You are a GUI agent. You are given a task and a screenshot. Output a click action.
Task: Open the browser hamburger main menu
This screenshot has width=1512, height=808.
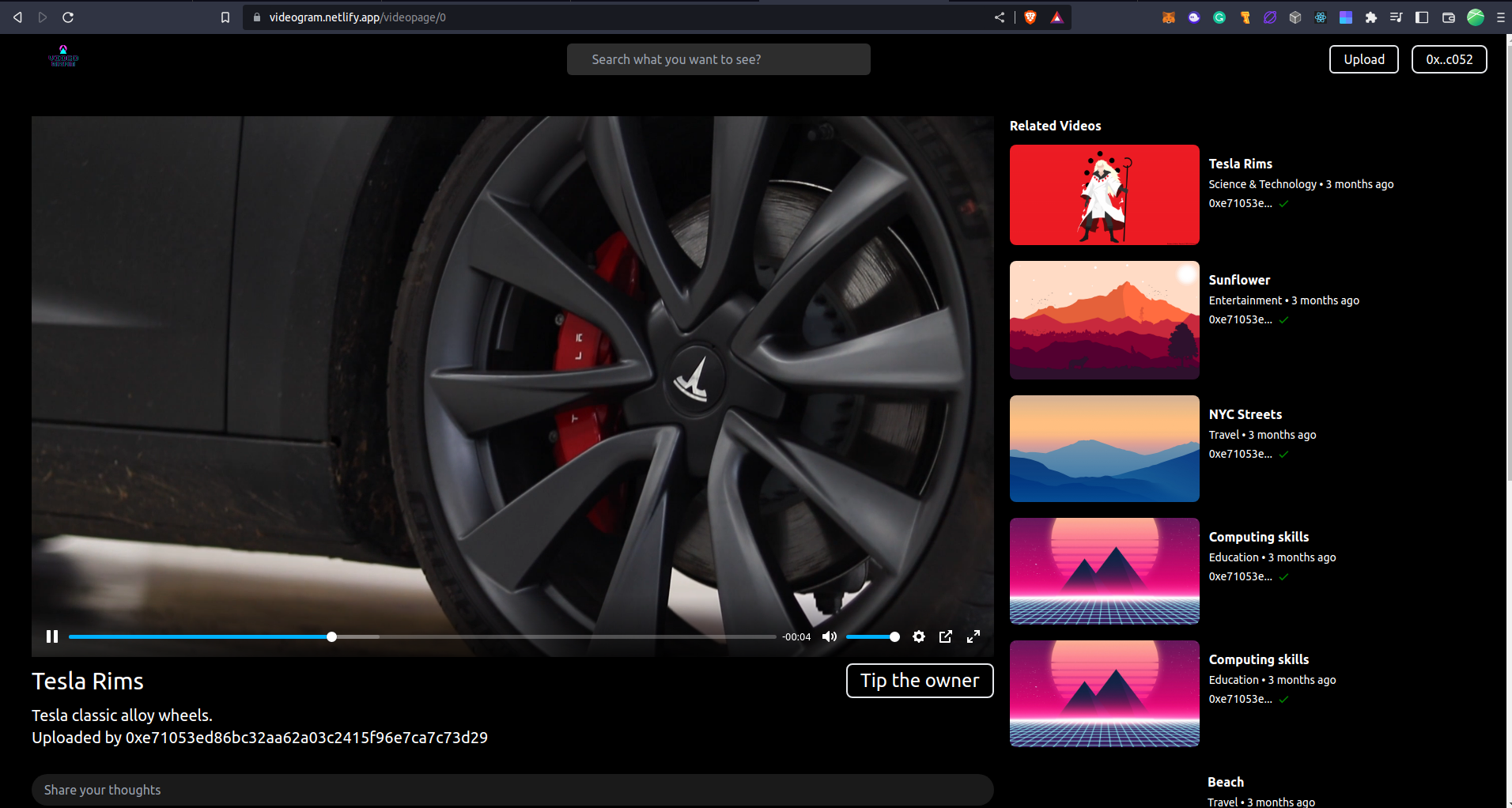(1500, 17)
